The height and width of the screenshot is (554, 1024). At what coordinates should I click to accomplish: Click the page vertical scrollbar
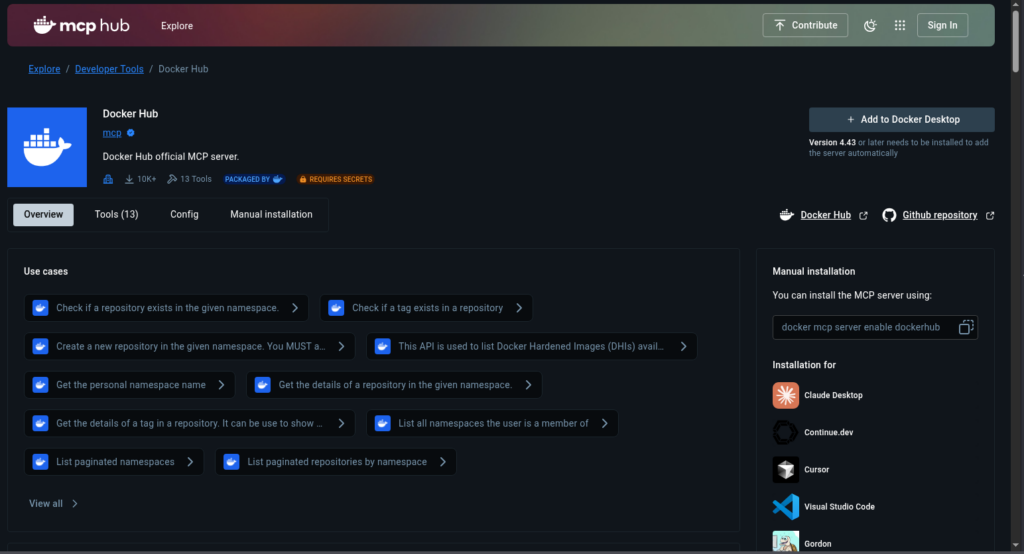click(x=1015, y=39)
